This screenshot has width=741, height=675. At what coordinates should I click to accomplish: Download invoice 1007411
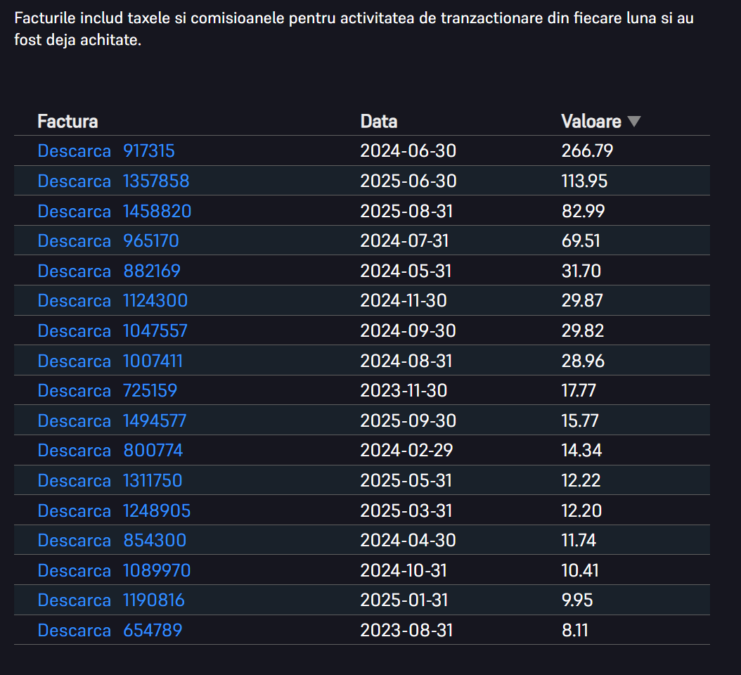coord(74,361)
